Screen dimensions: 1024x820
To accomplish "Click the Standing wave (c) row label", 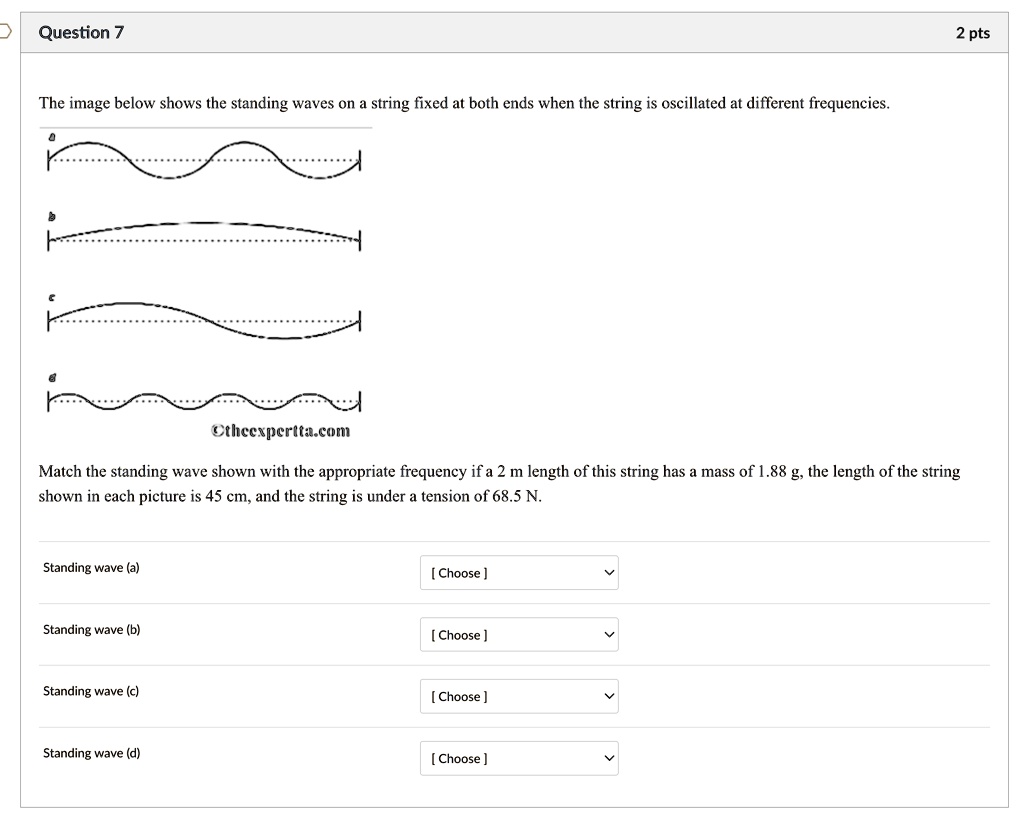I will 91,691.
